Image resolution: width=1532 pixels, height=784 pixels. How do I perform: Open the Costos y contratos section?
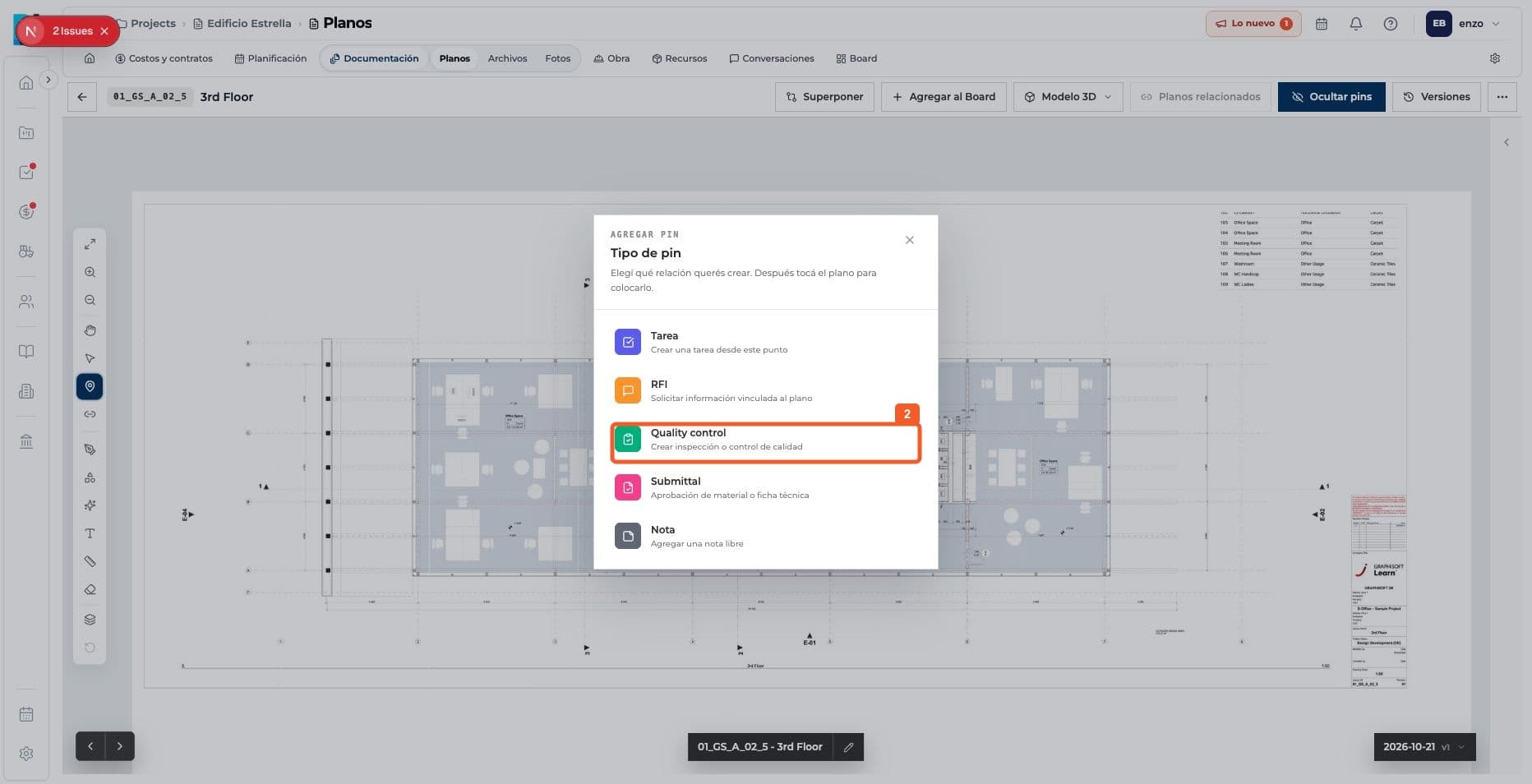pyautogui.click(x=164, y=58)
